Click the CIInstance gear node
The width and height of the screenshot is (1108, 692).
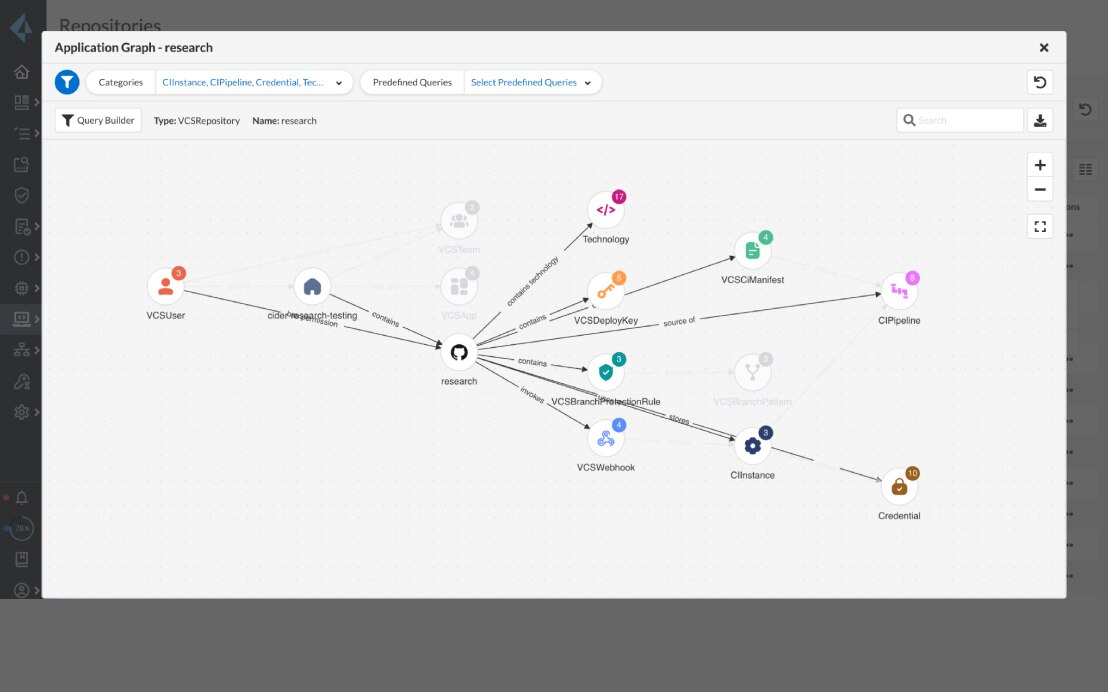tap(752, 446)
